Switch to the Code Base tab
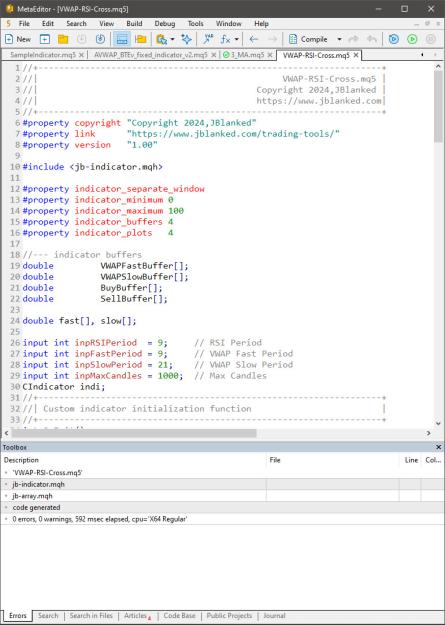The height and width of the screenshot is (625, 445). pos(179,615)
